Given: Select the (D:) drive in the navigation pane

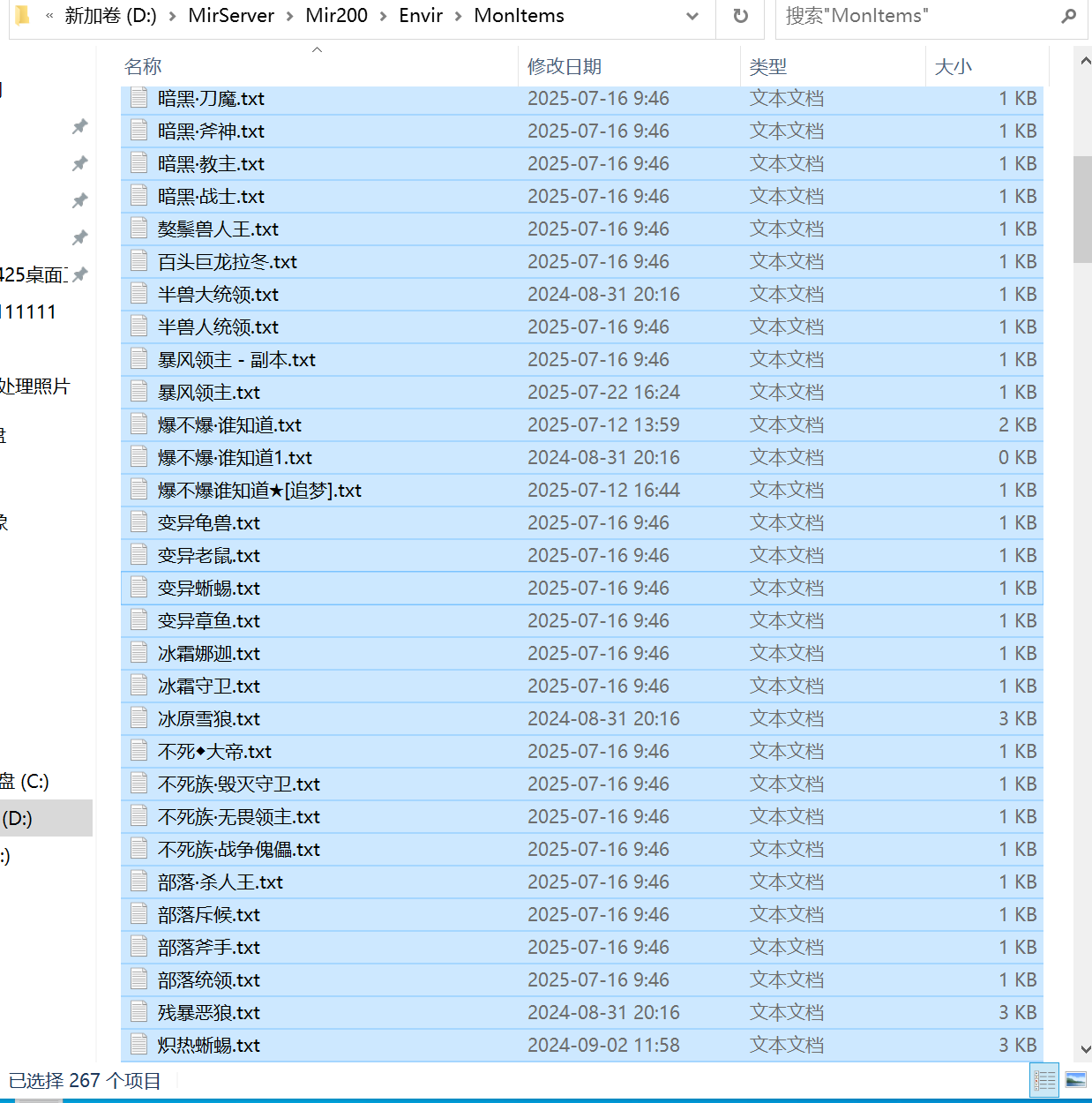Looking at the screenshot, I should (44, 818).
